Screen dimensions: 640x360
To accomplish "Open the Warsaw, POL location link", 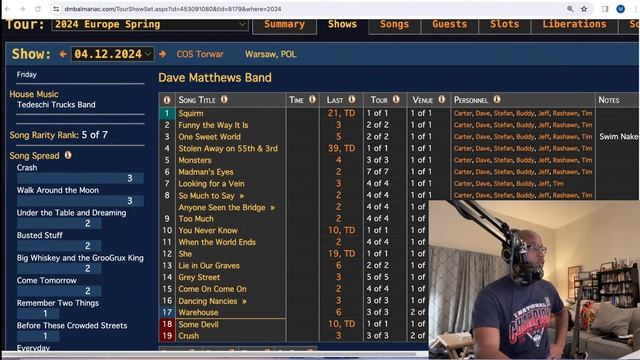I will click(x=271, y=54).
